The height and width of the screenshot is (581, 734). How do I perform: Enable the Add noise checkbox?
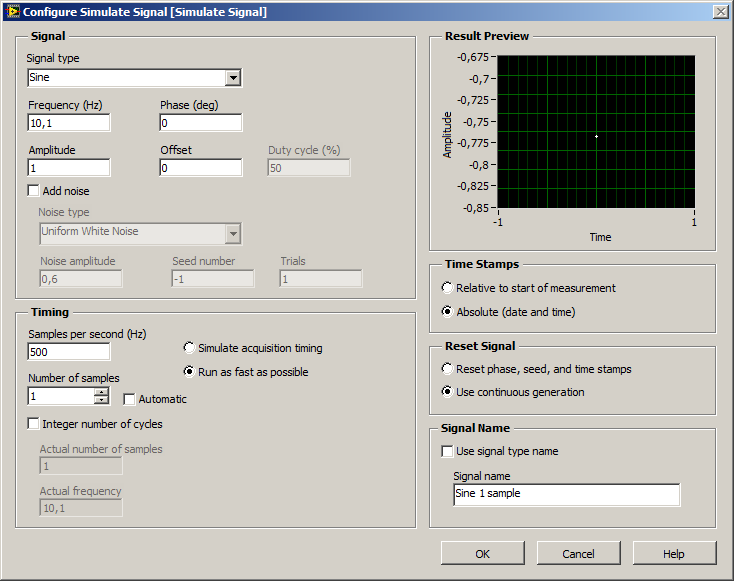click(33, 191)
